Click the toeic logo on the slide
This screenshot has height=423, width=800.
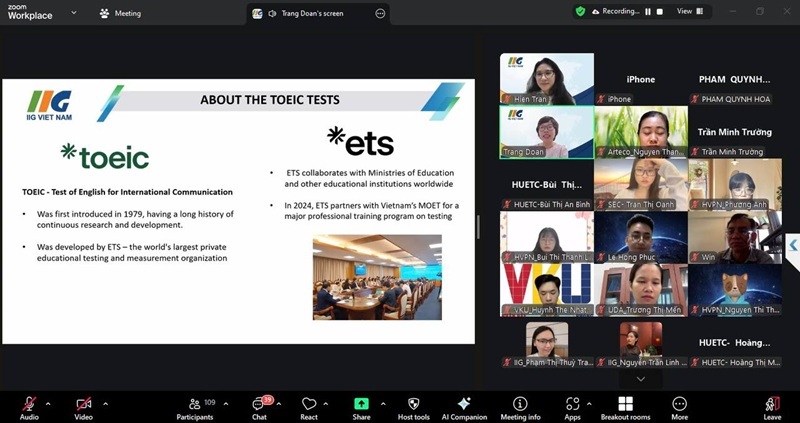coord(105,156)
